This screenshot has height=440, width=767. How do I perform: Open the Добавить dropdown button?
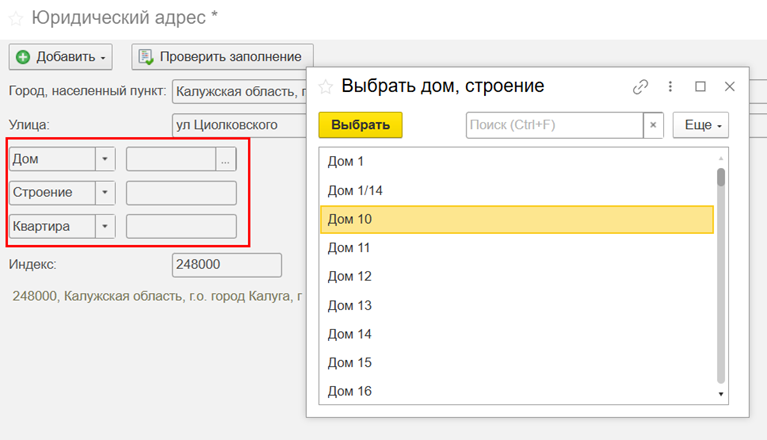tap(61, 57)
